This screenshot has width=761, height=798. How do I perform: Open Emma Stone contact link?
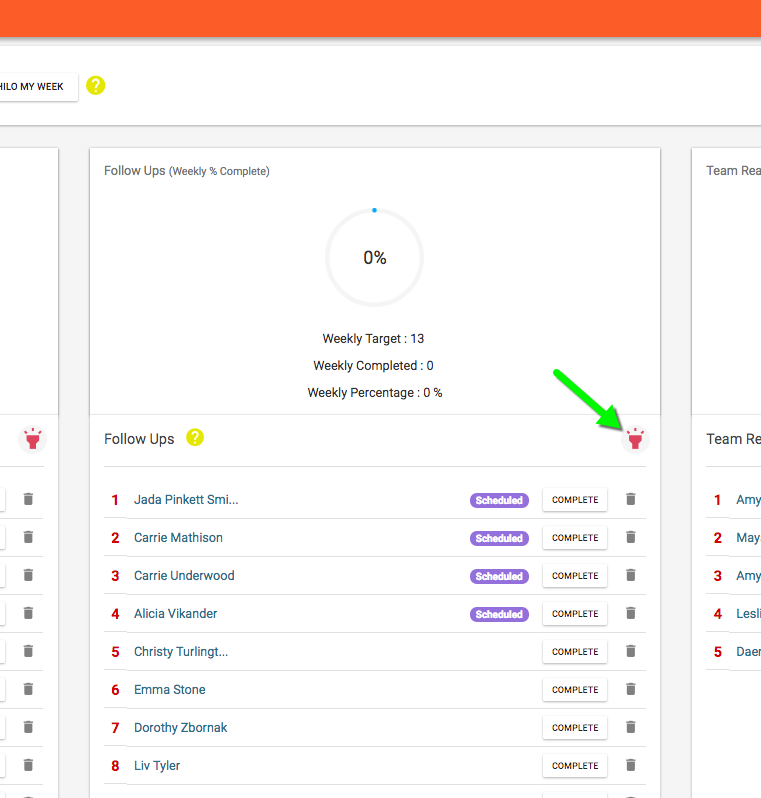pyautogui.click(x=169, y=690)
